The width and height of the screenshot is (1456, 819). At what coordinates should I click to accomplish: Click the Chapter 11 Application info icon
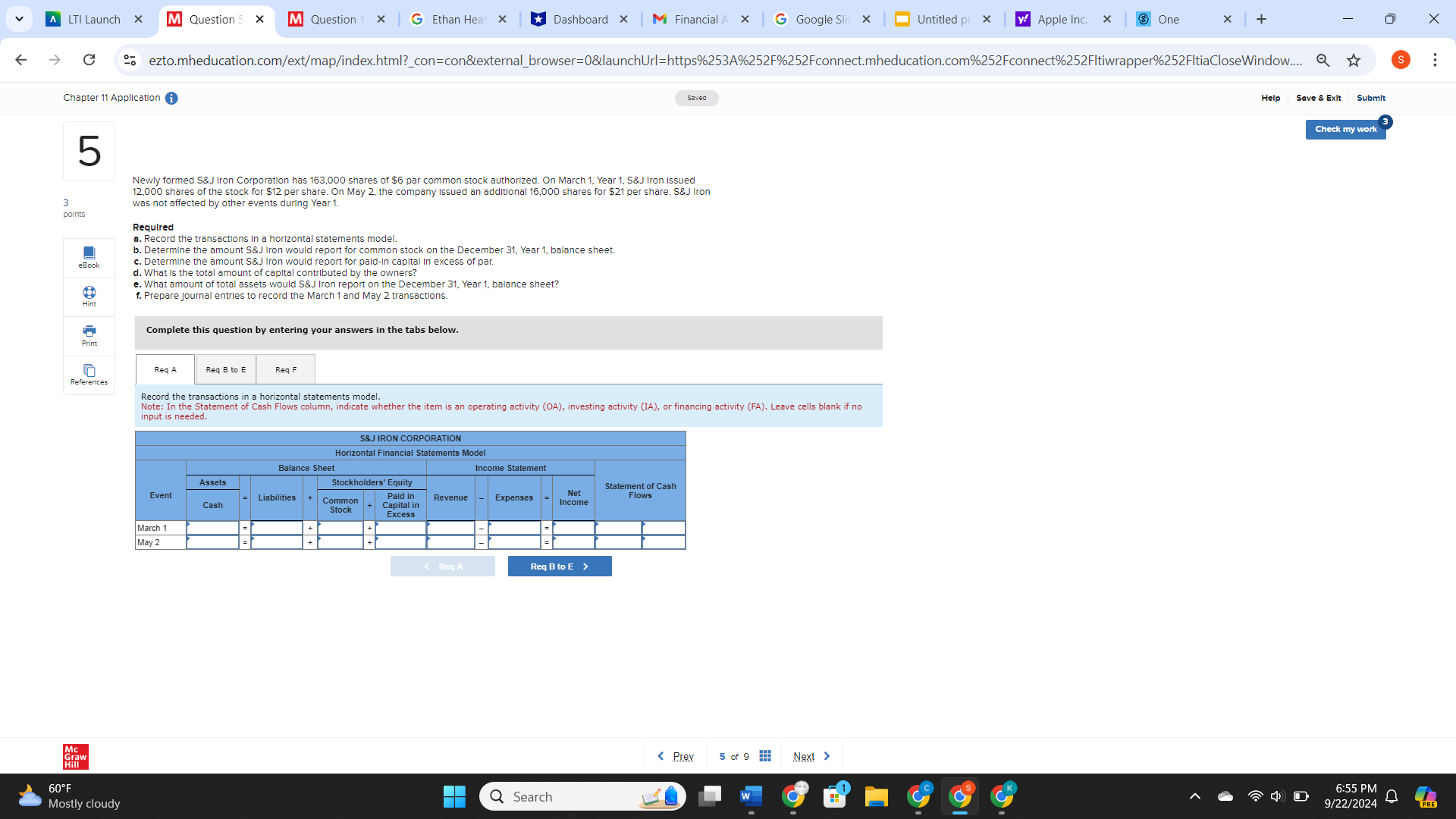pos(171,98)
